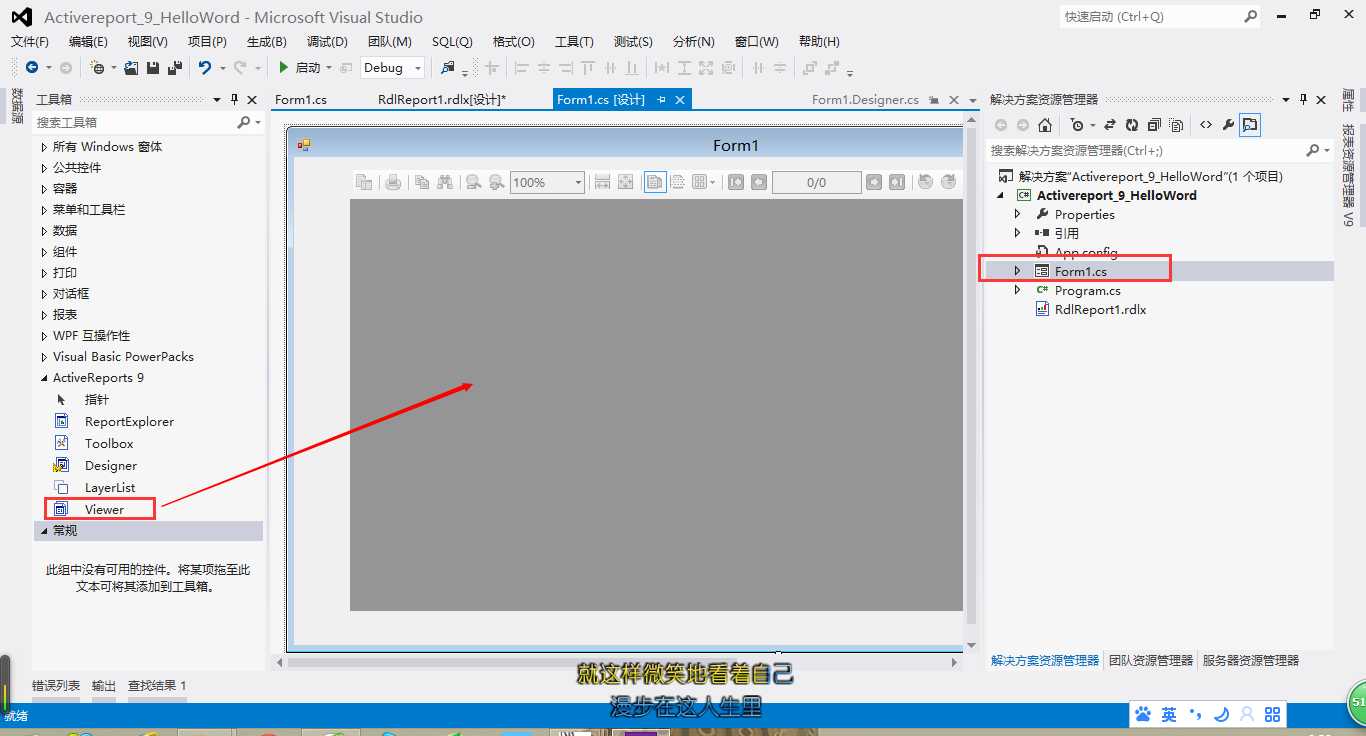The width and height of the screenshot is (1366, 736).
Task: Expand the Program.cs node arrow
Action: (1018, 290)
